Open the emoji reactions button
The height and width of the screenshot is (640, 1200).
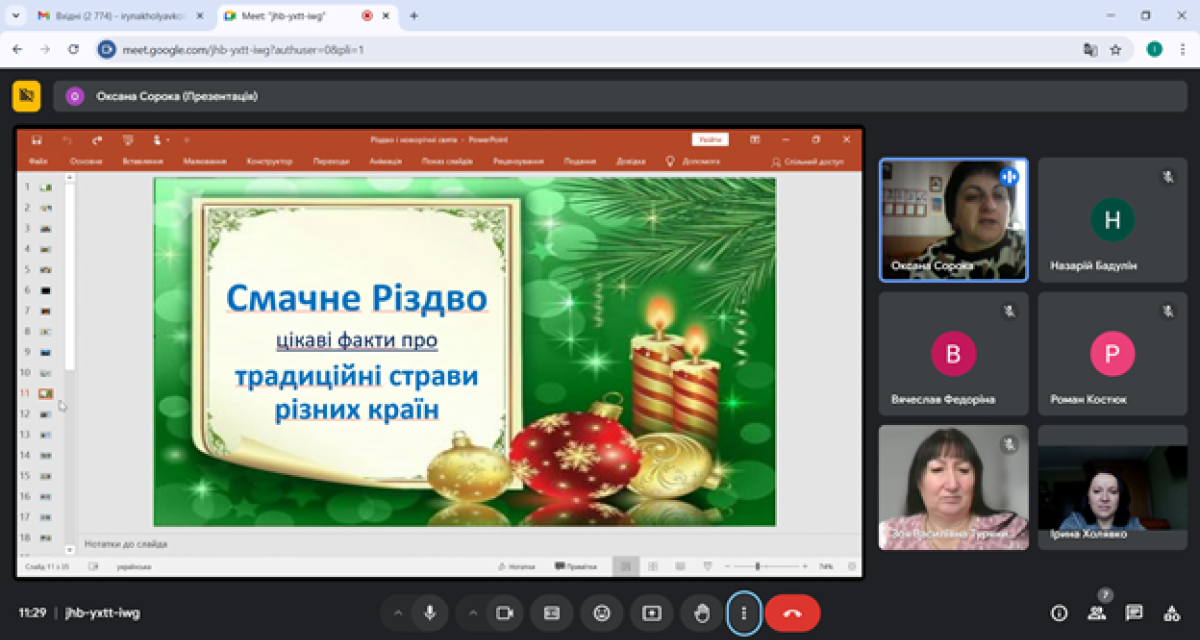click(x=601, y=613)
